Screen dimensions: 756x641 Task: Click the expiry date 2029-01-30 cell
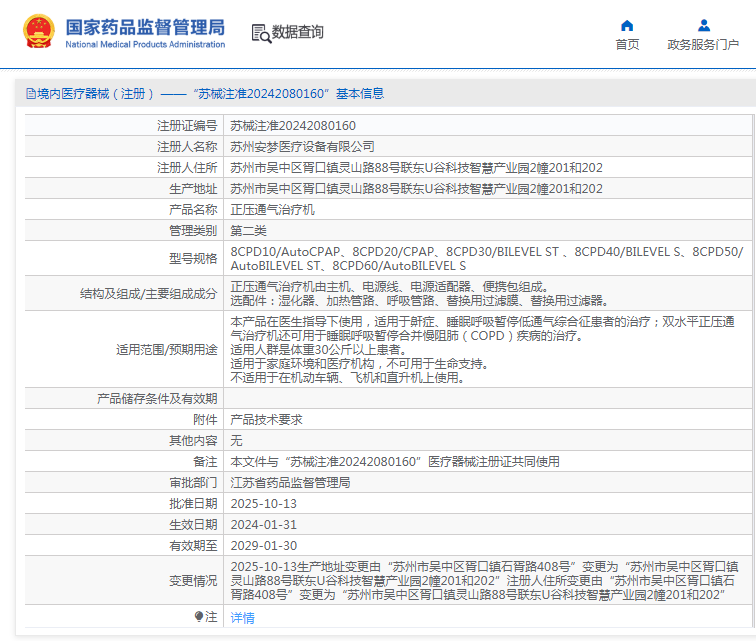click(264, 546)
